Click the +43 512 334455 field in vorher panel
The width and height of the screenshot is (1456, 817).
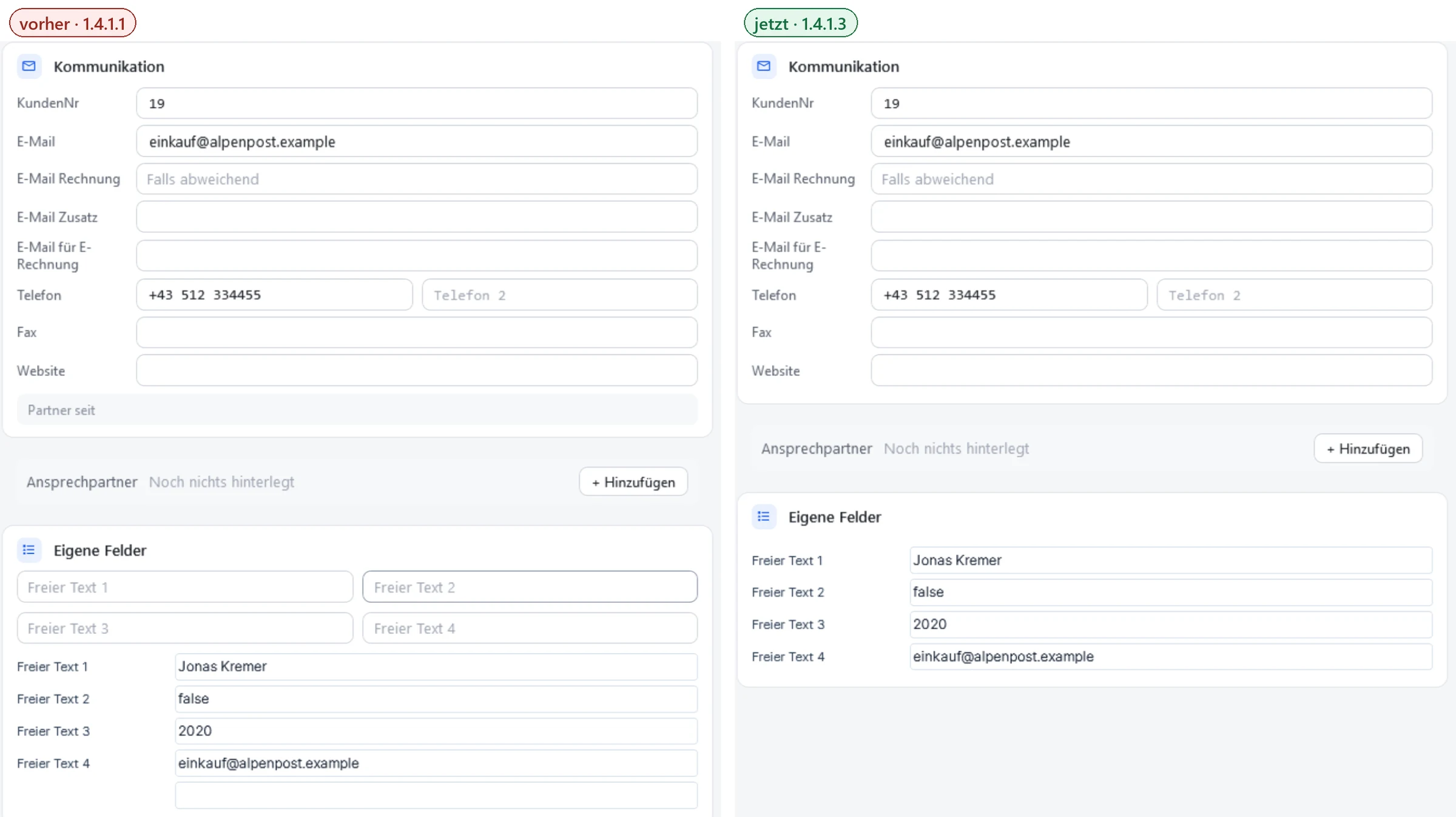coord(274,295)
